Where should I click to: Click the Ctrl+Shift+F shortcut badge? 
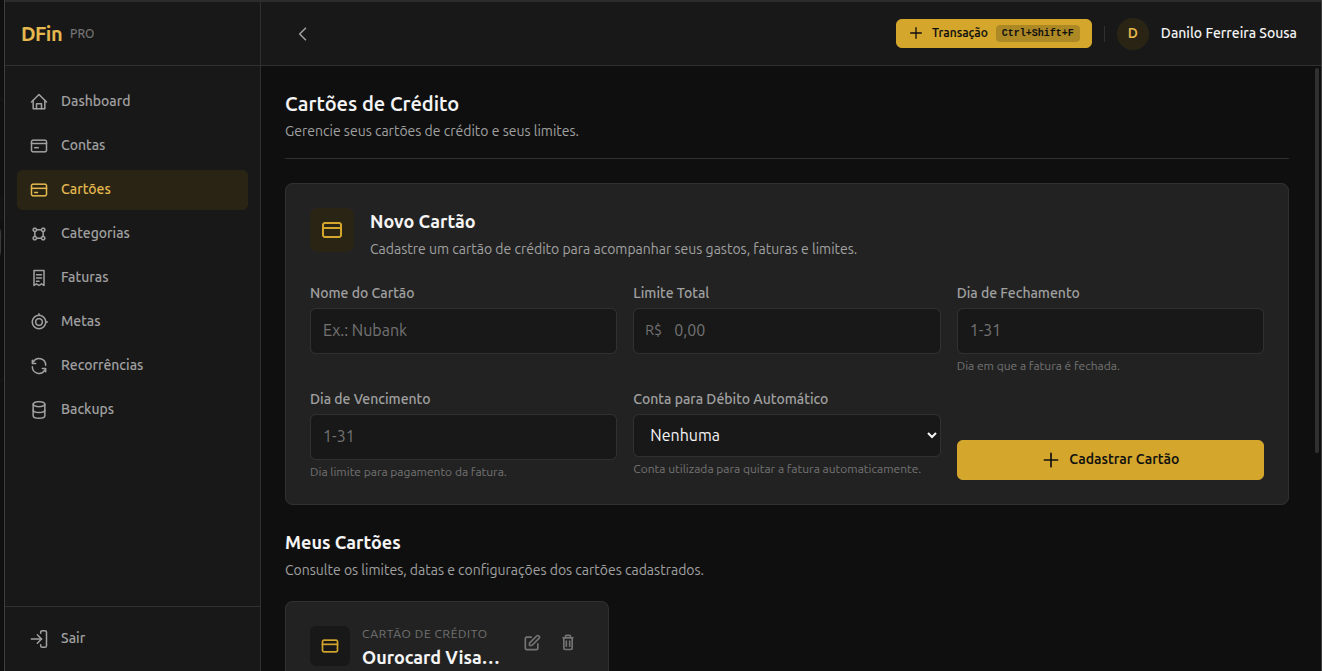point(1037,33)
